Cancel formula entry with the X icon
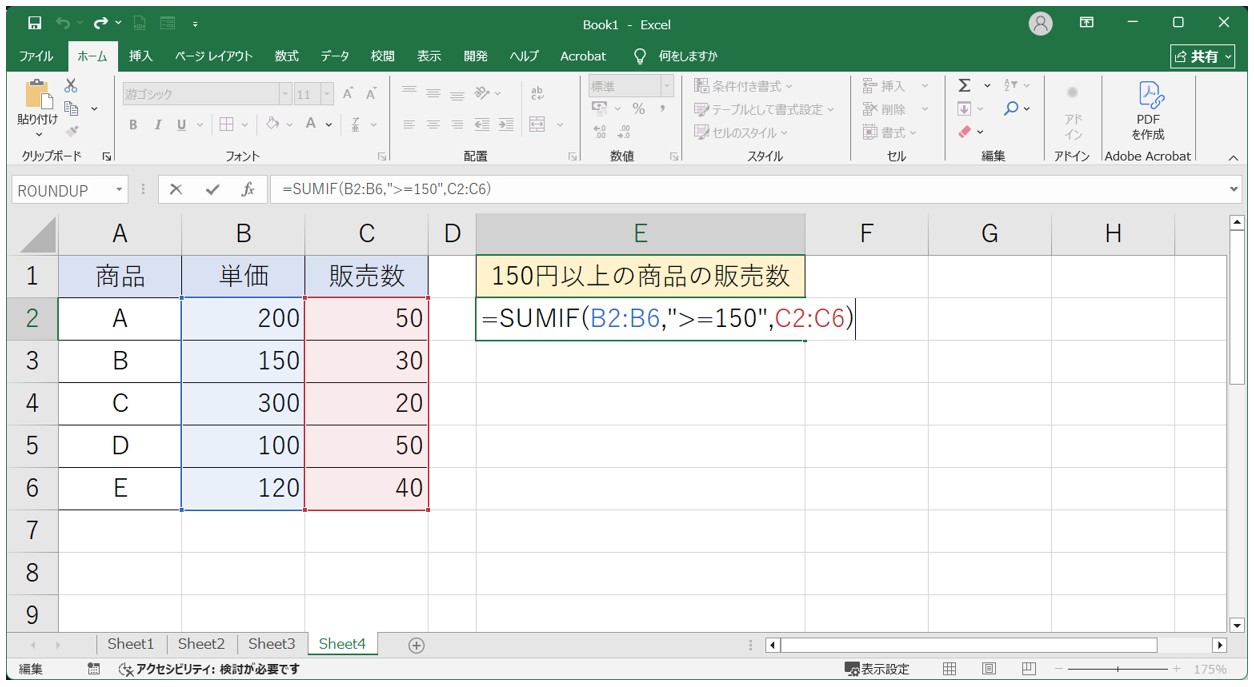The width and height of the screenshot is (1254, 687). (x=176, y=190)
